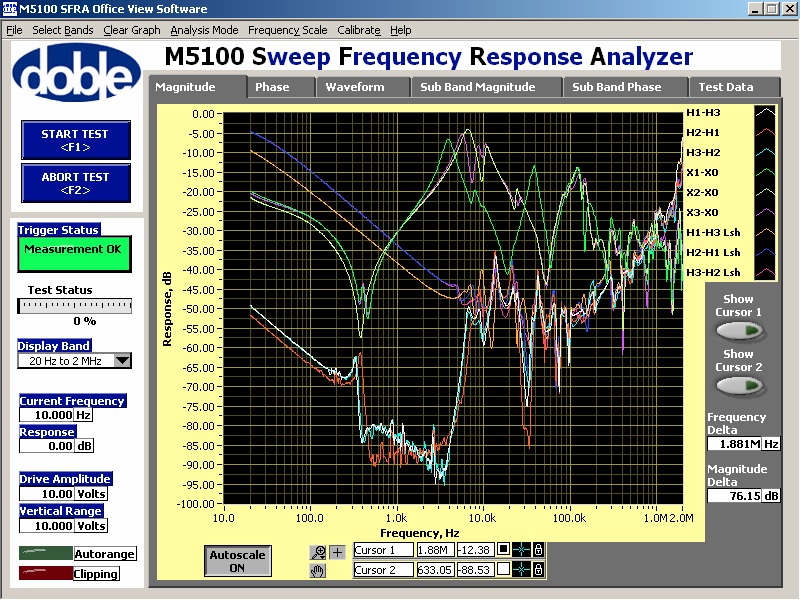Click H3-H2 Lsh trace line icon

765,272
